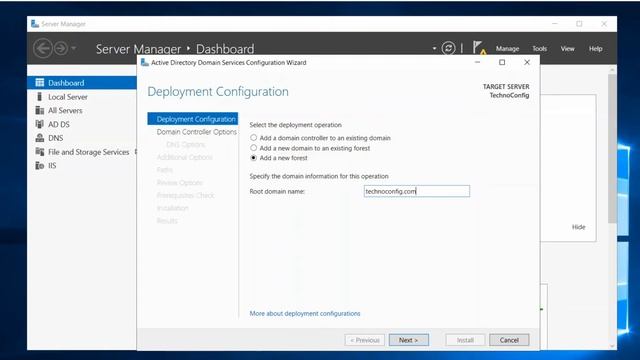Open Deployment Configuration wizard step
Image resolution: width=640 pixels, height=360 pixels.
point(193,119)
